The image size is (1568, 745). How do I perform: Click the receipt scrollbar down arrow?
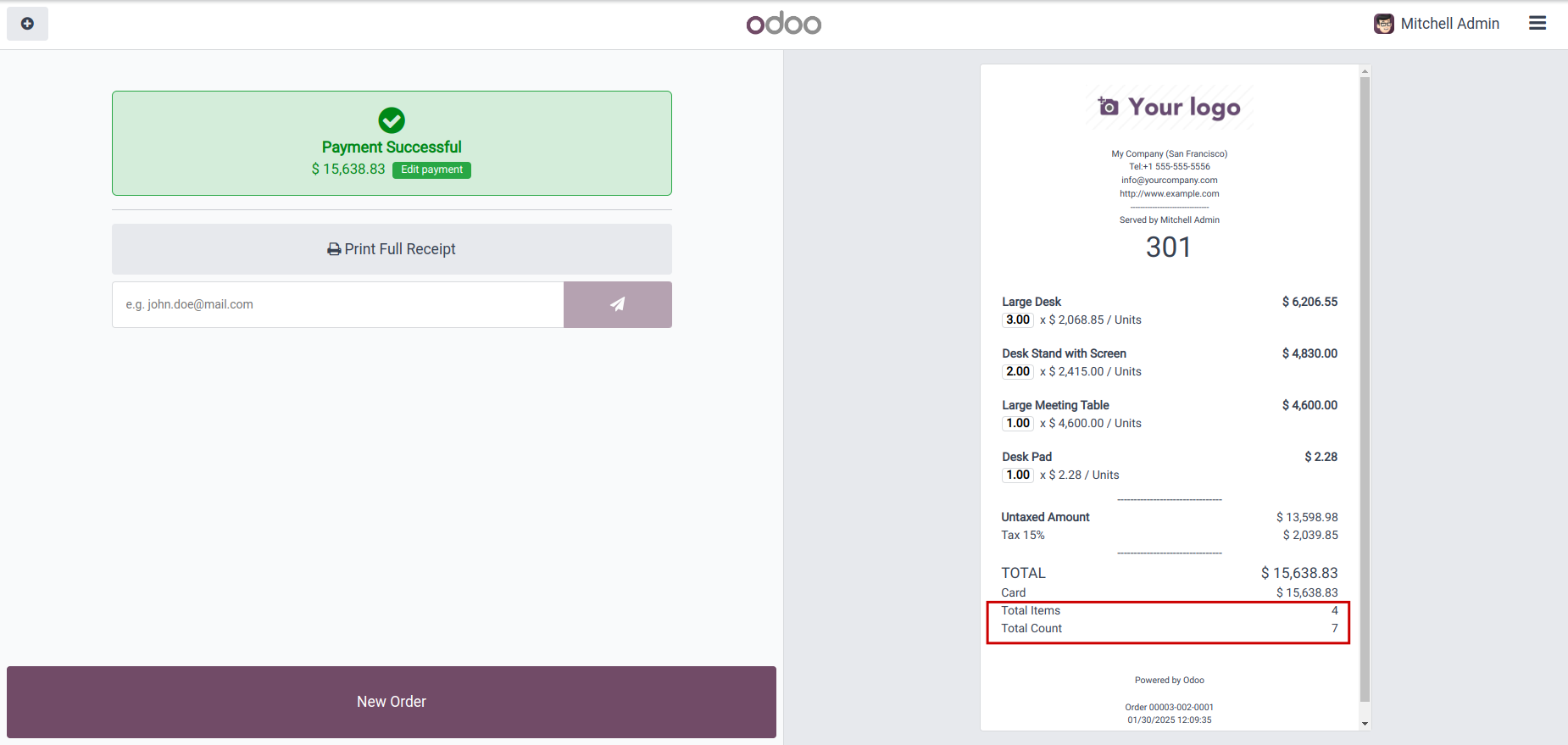click(x=1365, y=724)
